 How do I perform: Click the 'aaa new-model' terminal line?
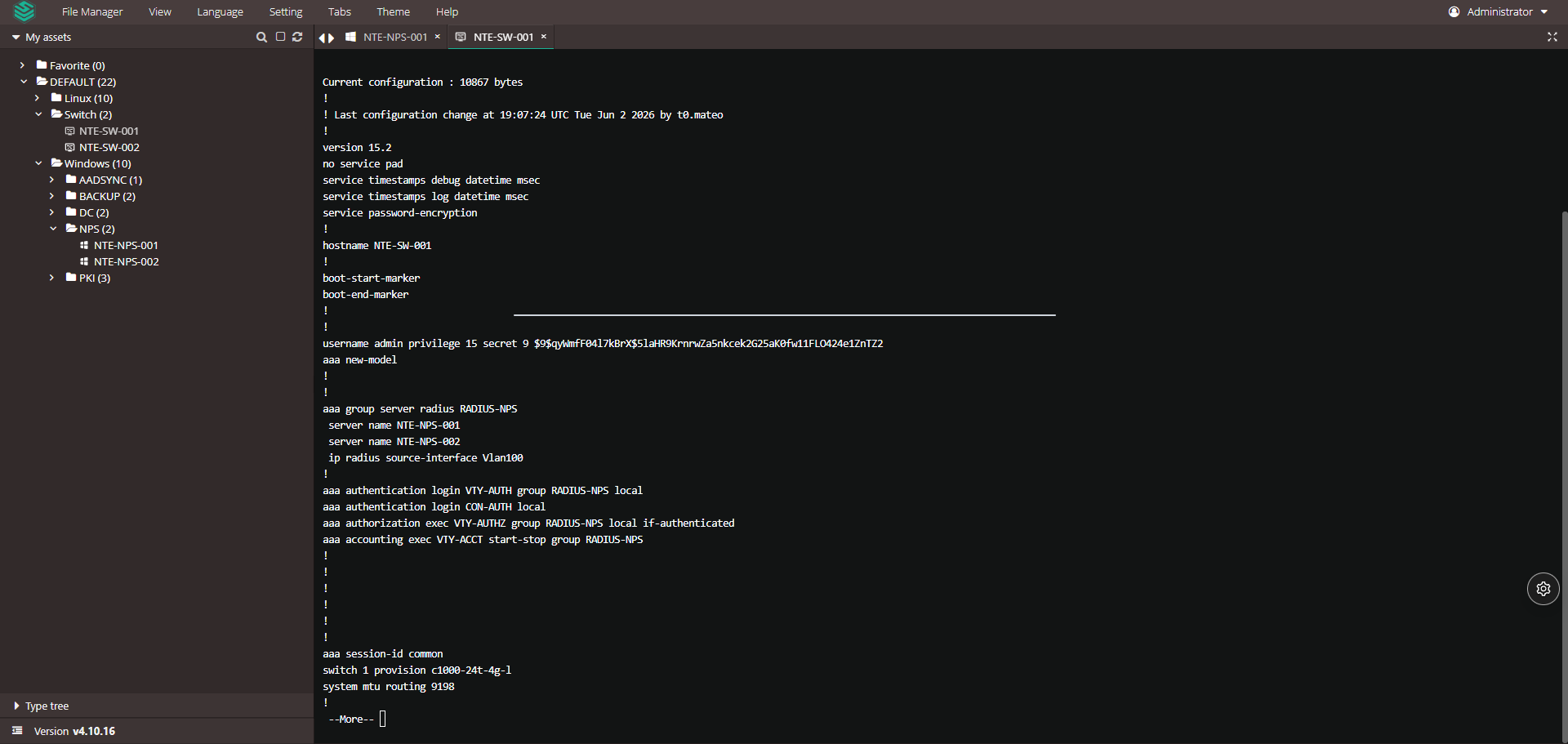tap(359, 359)
